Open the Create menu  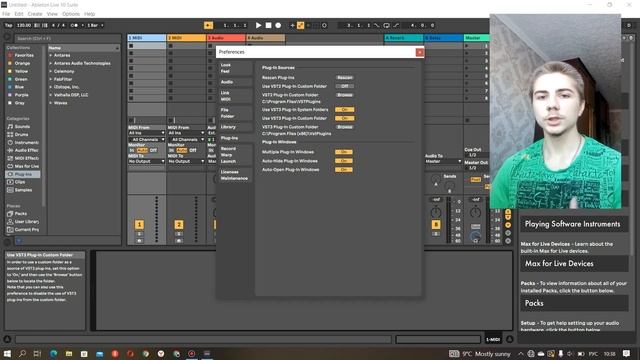(35, 14)
